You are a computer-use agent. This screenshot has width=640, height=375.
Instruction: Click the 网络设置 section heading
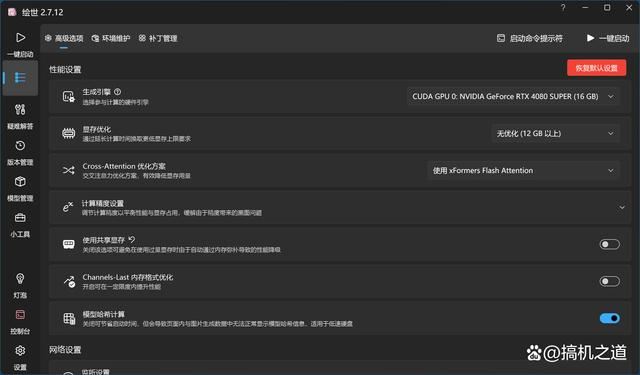(x=65, y=350)
